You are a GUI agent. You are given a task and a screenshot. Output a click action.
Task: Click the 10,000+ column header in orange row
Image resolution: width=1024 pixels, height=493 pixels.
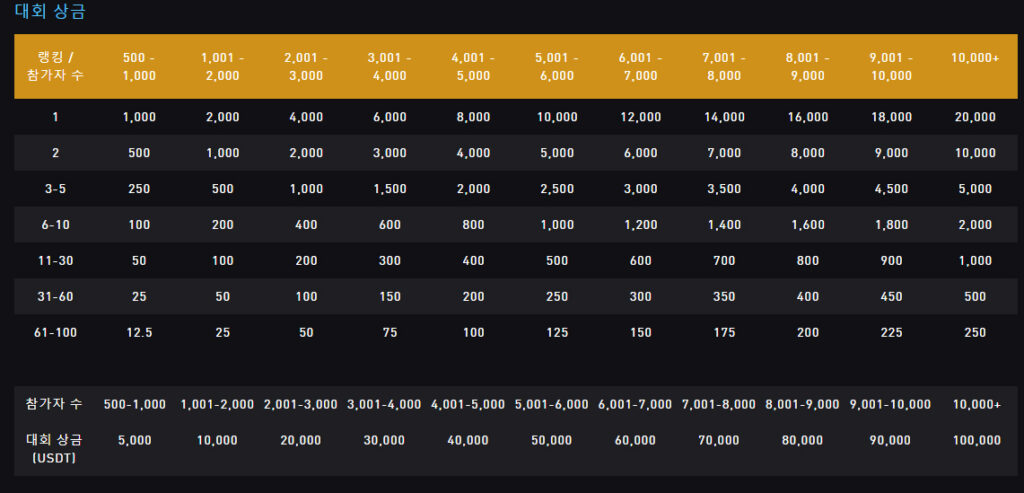pos(975,58)
